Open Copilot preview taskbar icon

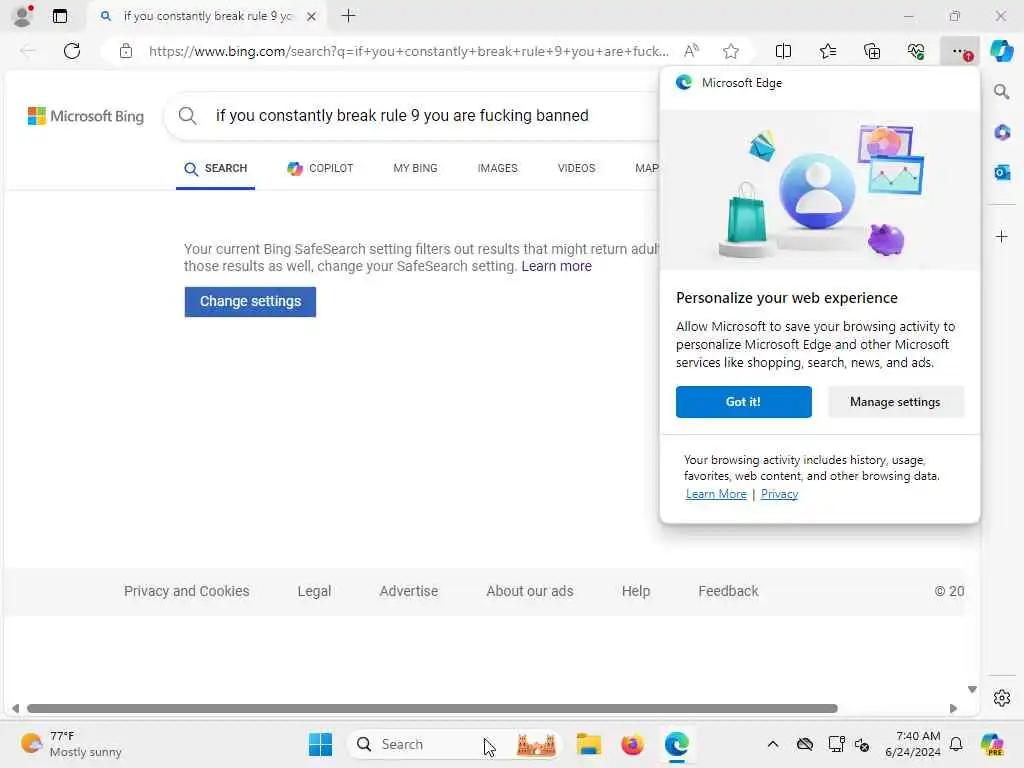pyautogui.click(x=992, y=744)
